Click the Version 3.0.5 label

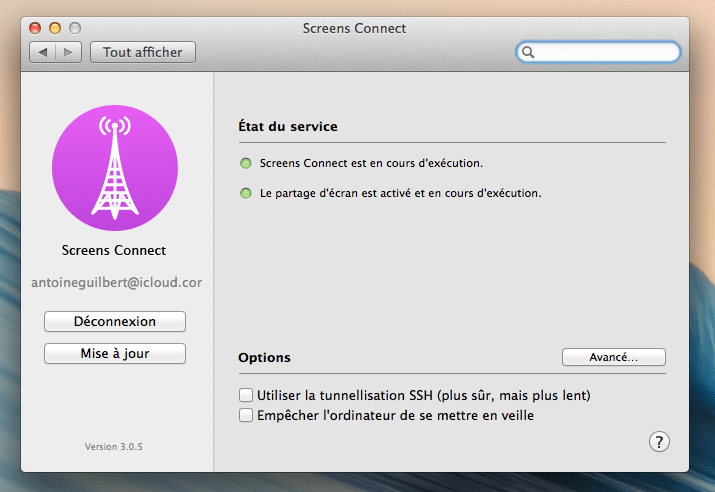(x=114, y=447)
